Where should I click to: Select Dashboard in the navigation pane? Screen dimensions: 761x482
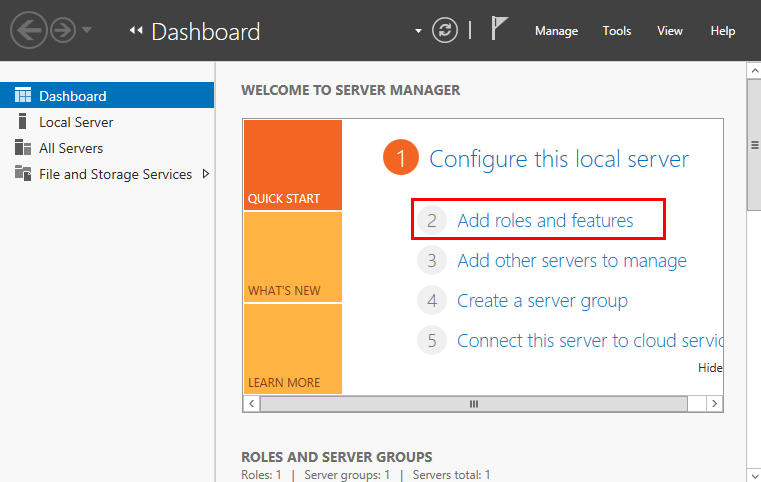pos(107,95)
